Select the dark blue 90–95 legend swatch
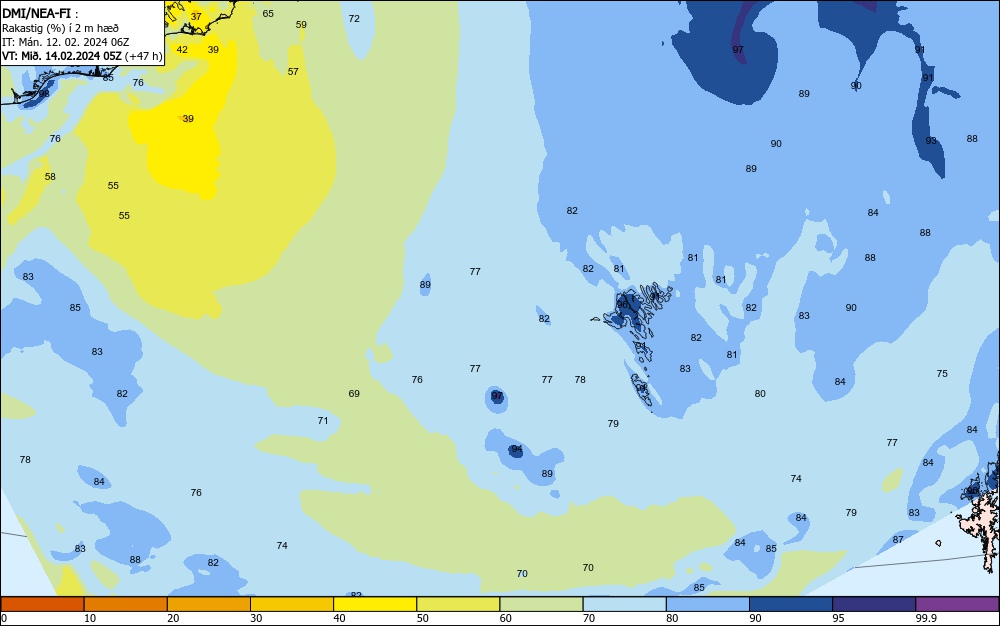Screen dimensions: 1000x626 [791, 604]
